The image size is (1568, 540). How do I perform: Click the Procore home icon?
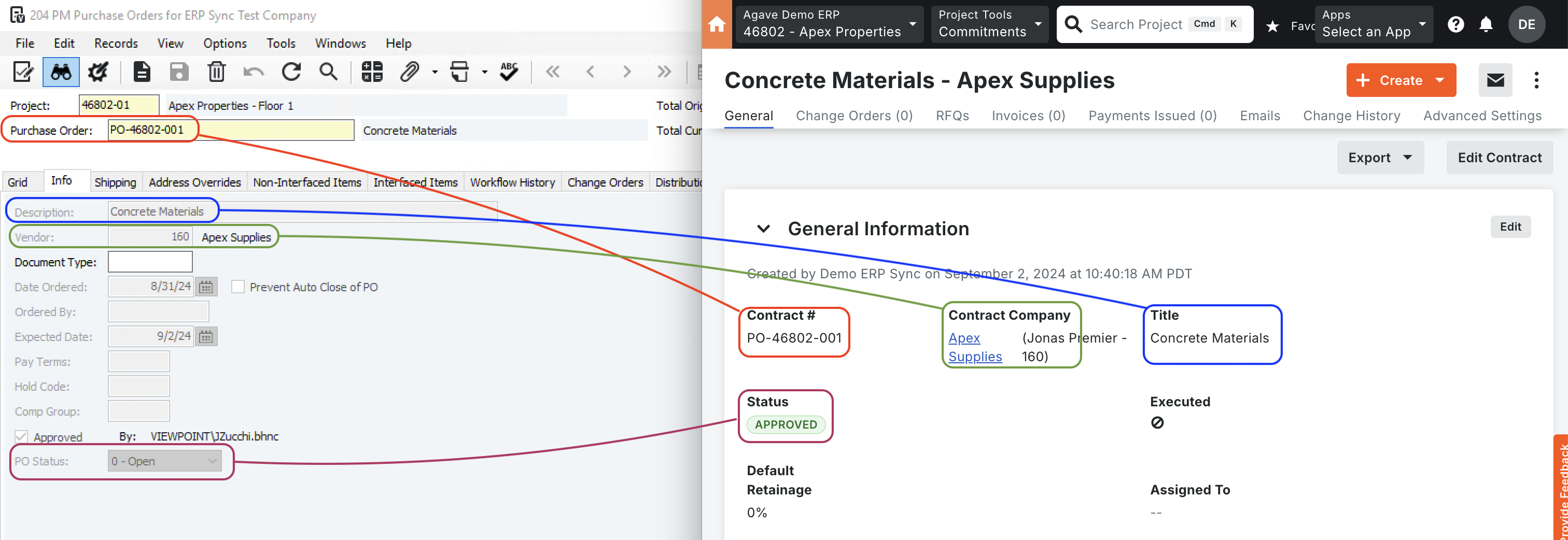pyautogui.click(x=717, y=24)
